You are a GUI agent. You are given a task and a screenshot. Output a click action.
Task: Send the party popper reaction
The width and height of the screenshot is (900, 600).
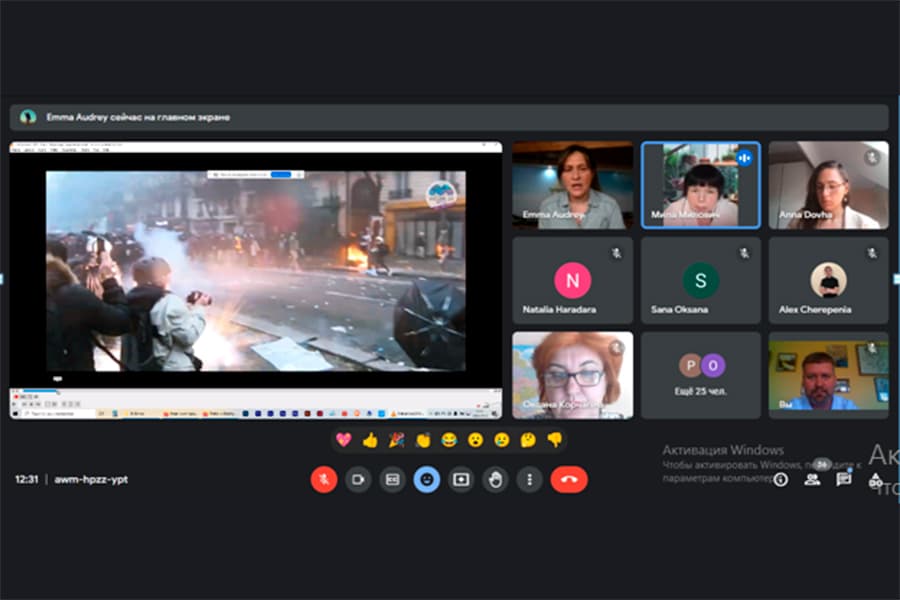(x=397, y=439)
